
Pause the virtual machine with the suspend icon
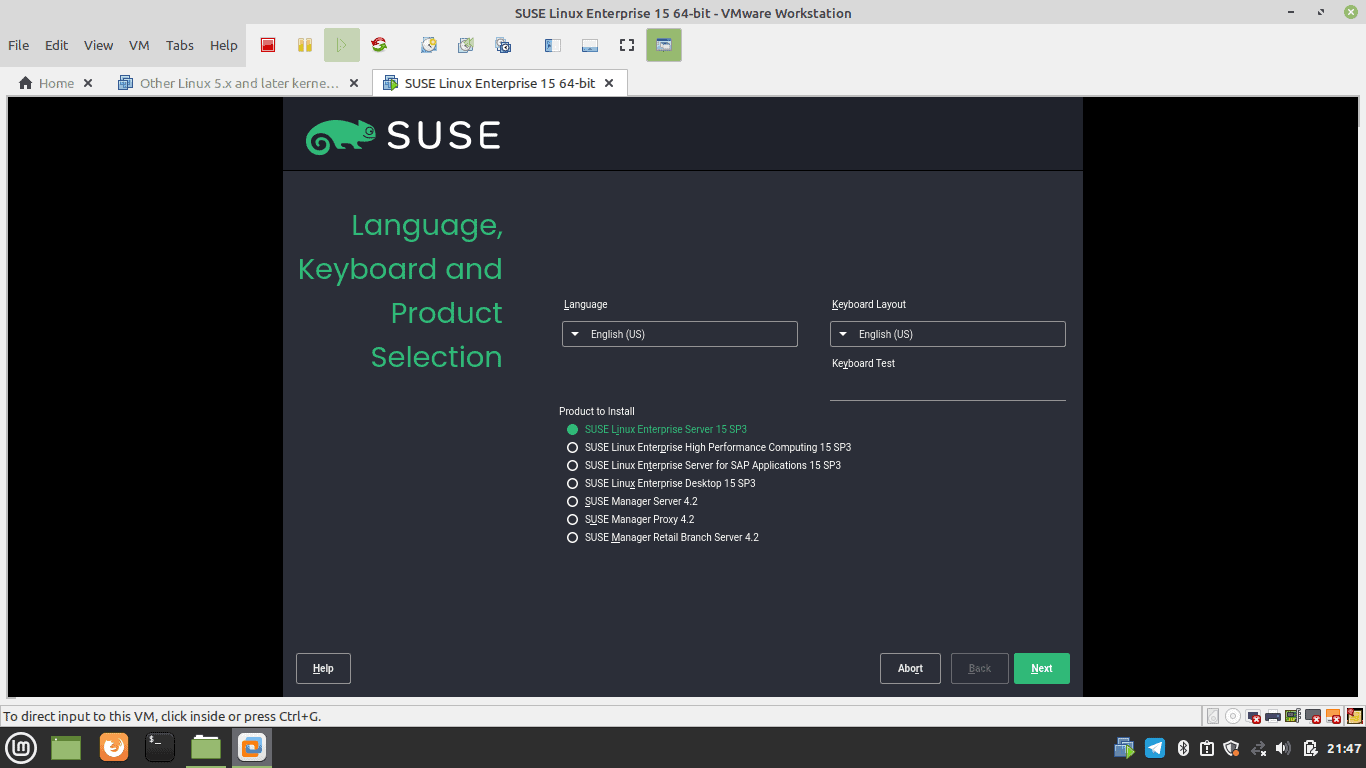(x=305, y=45)
